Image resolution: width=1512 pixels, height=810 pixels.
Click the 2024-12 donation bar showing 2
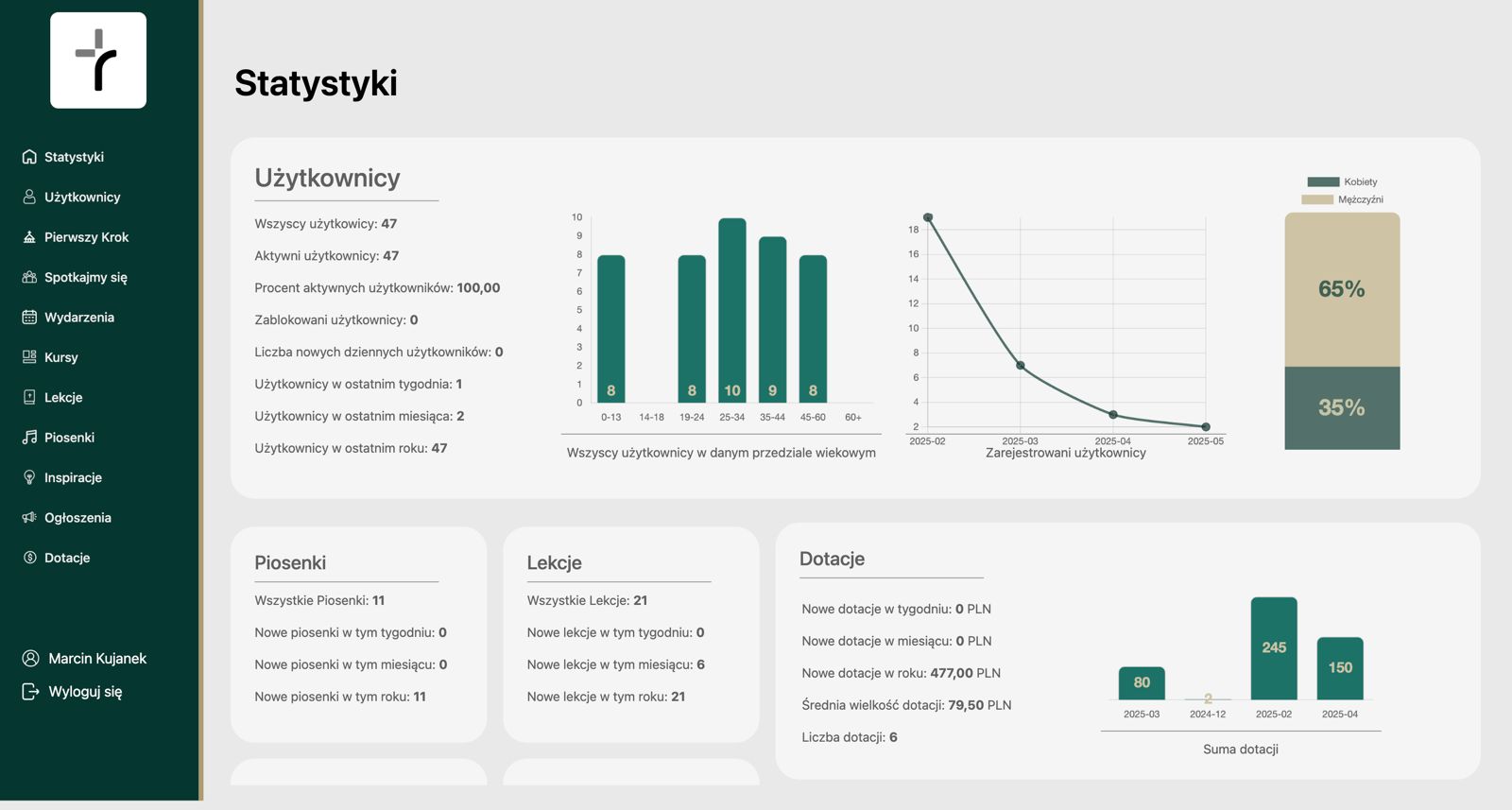[1208, 699]
